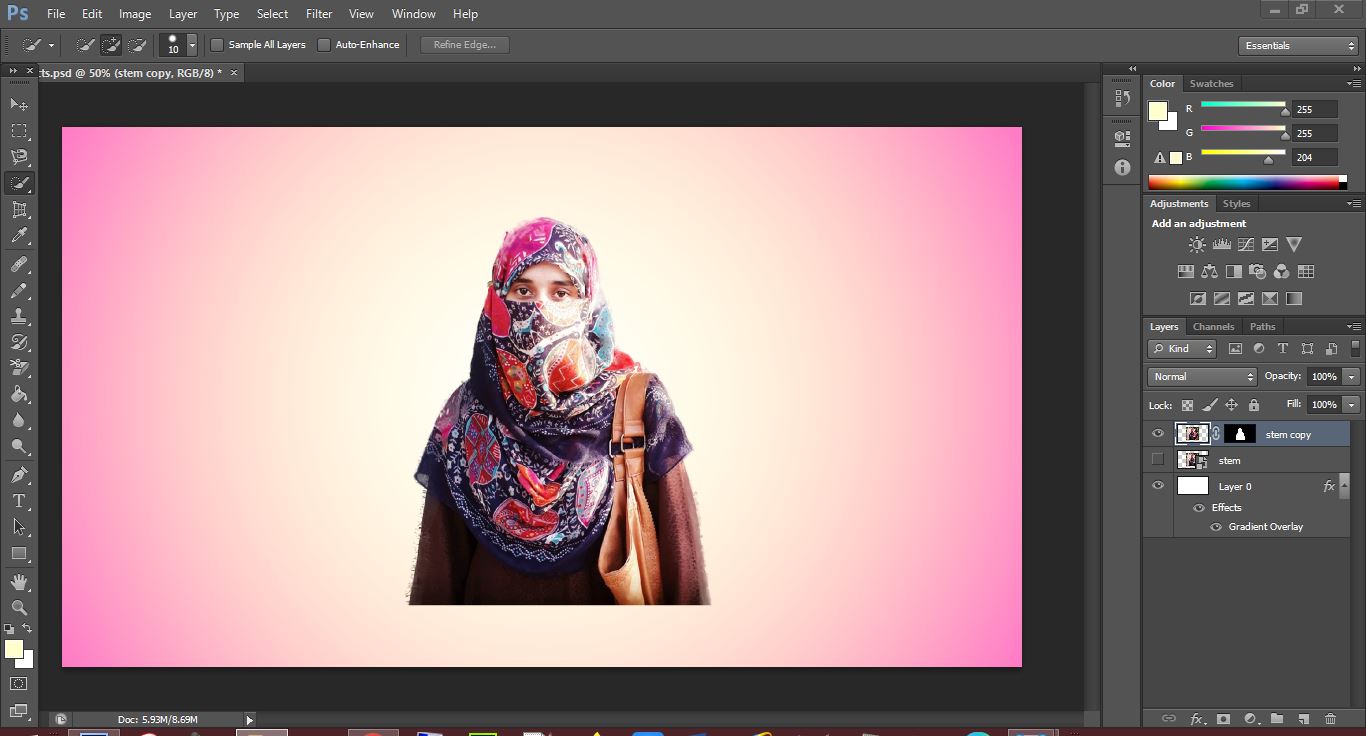The image size is (1366, 736).
Task: Select the Eyedropper tool
Action: click(x=19, y=236)
